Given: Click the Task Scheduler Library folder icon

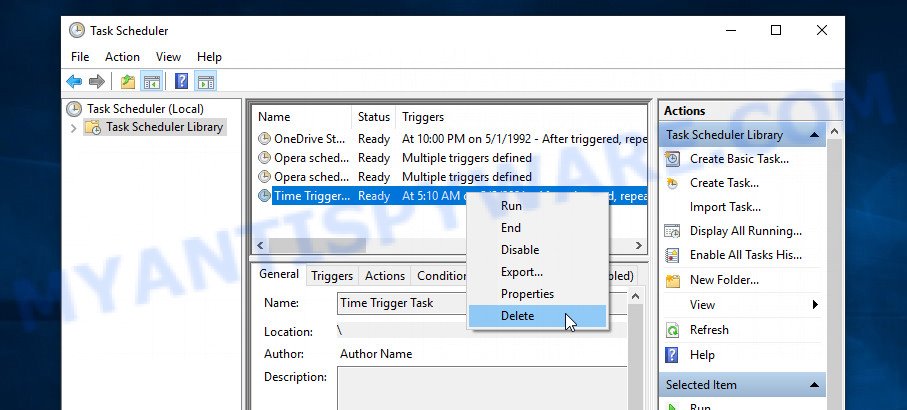Looking at the screenshot, I should (x=93, y=127).
